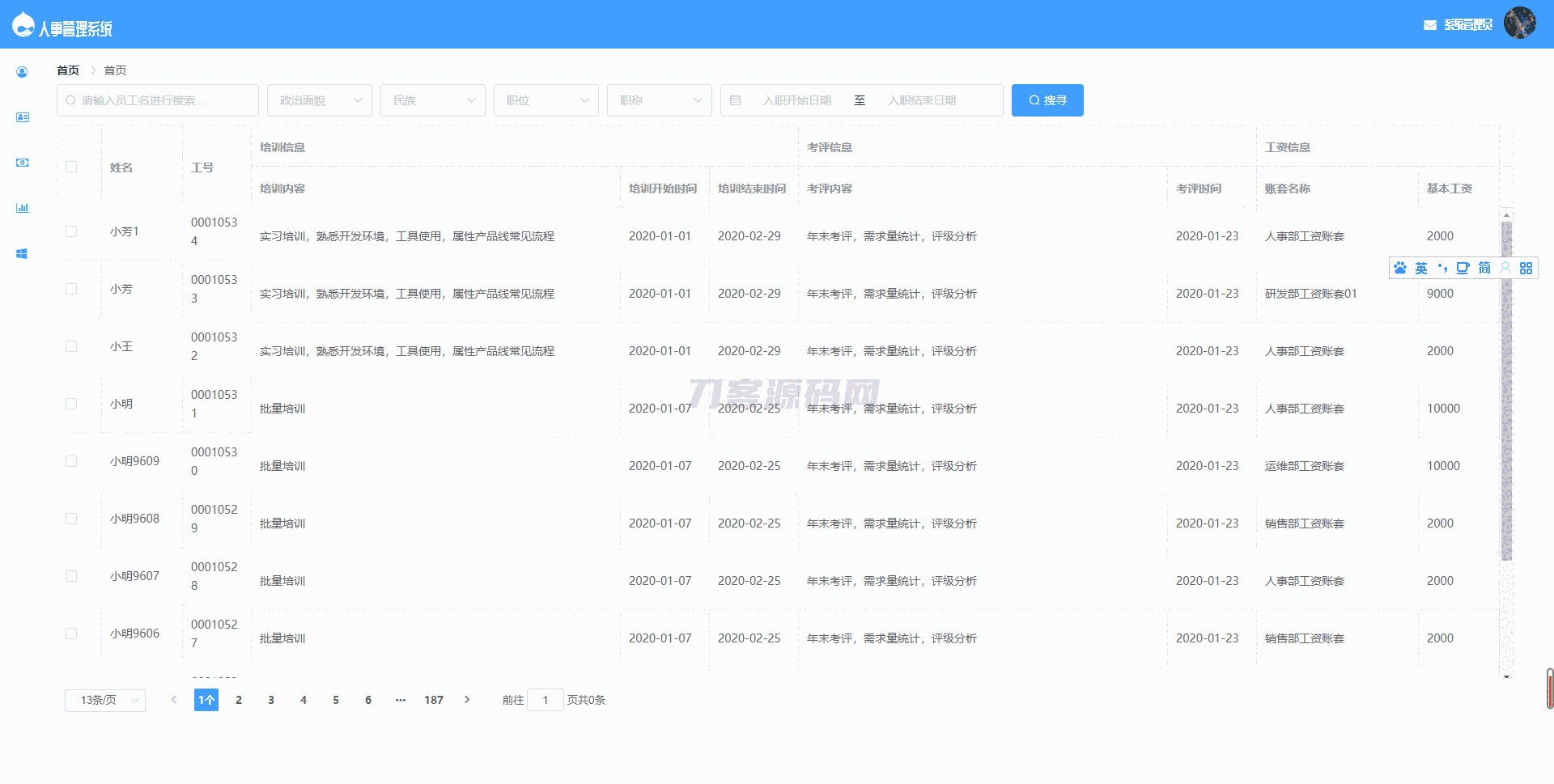Expand the 政治面貌 dropdown

pyautogui.click(x=320, y=100)
